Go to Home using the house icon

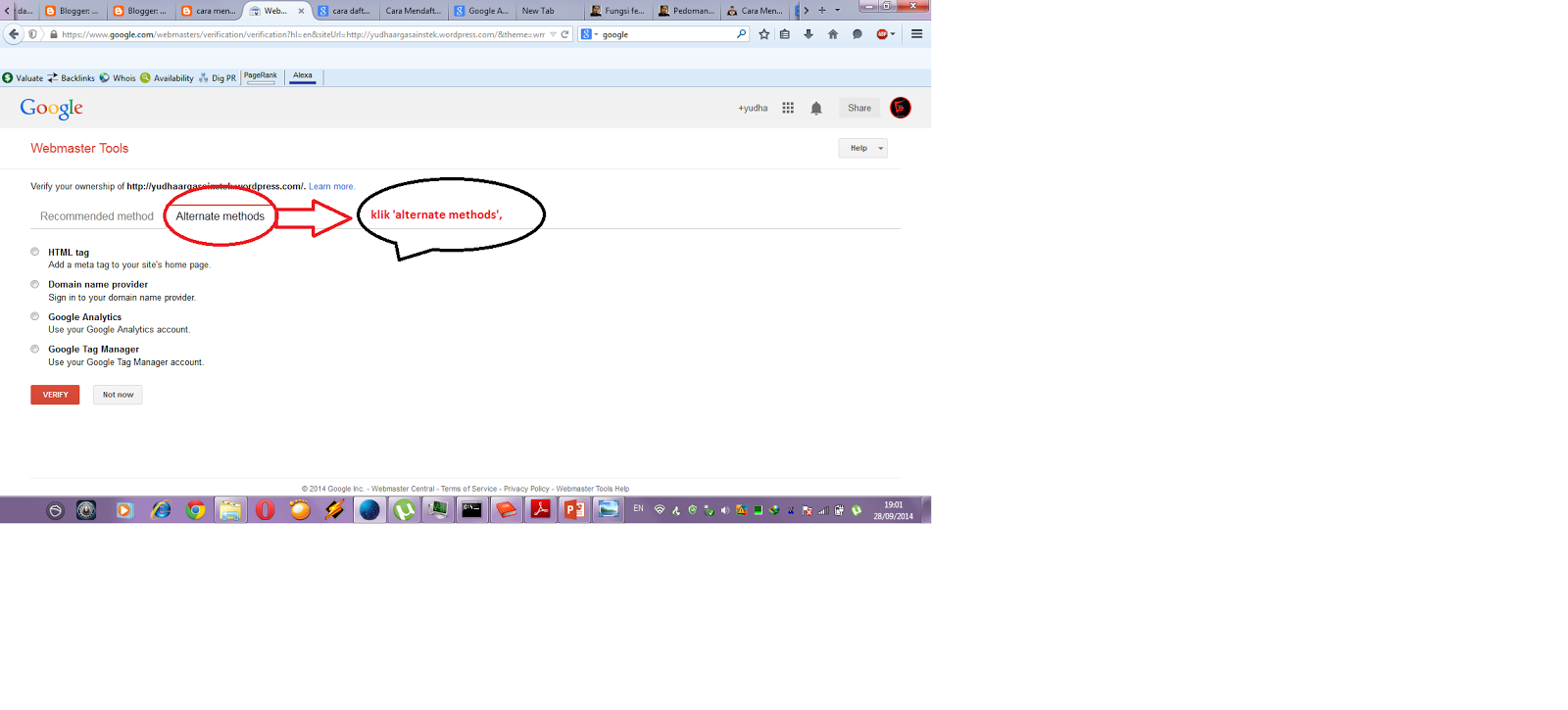tap(833, 34)
